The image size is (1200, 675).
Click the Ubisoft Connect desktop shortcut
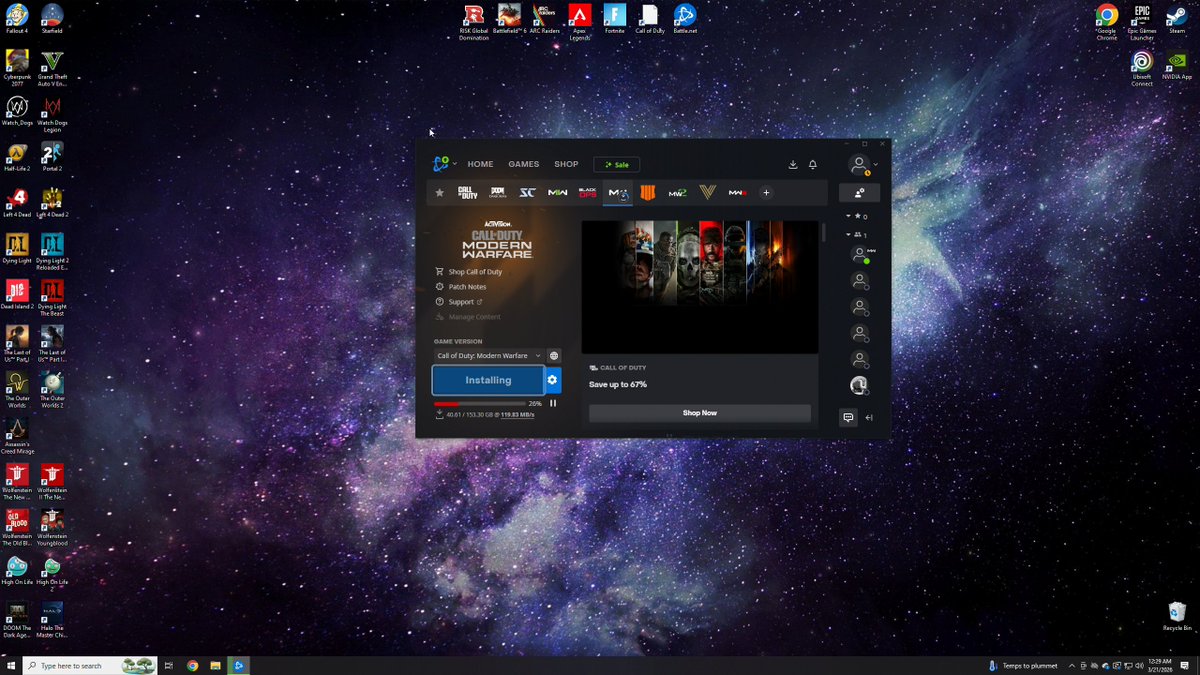(x=1142, y=68)
